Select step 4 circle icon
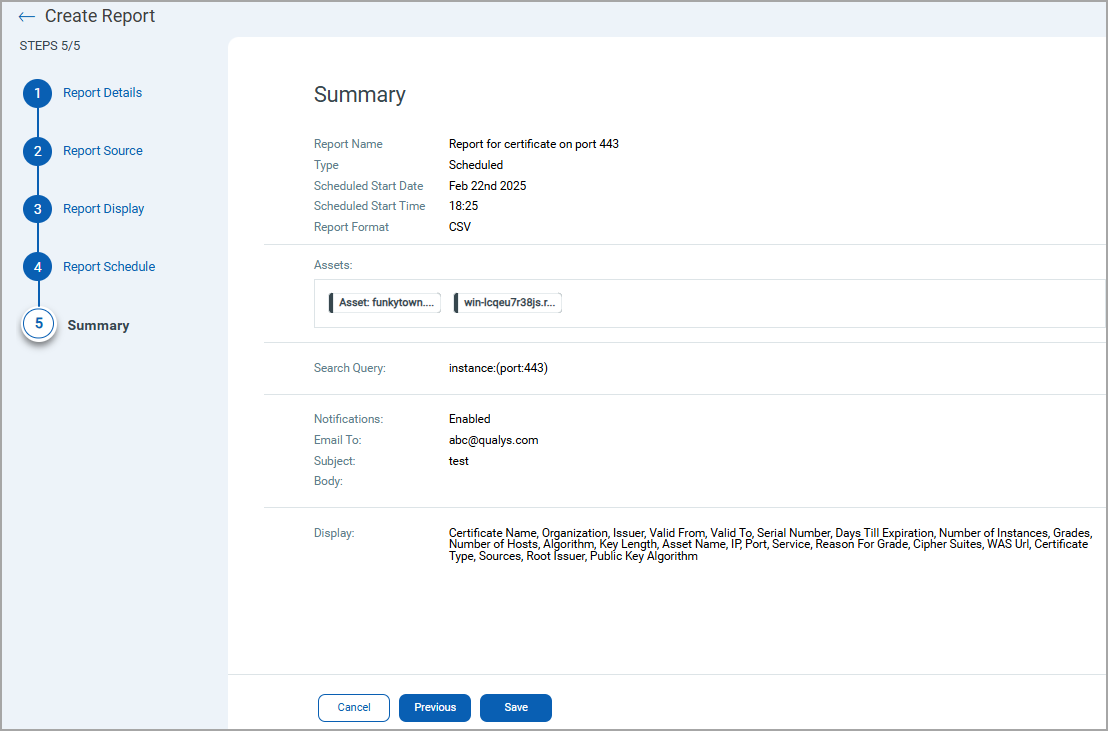 click(x=37, y=267)
